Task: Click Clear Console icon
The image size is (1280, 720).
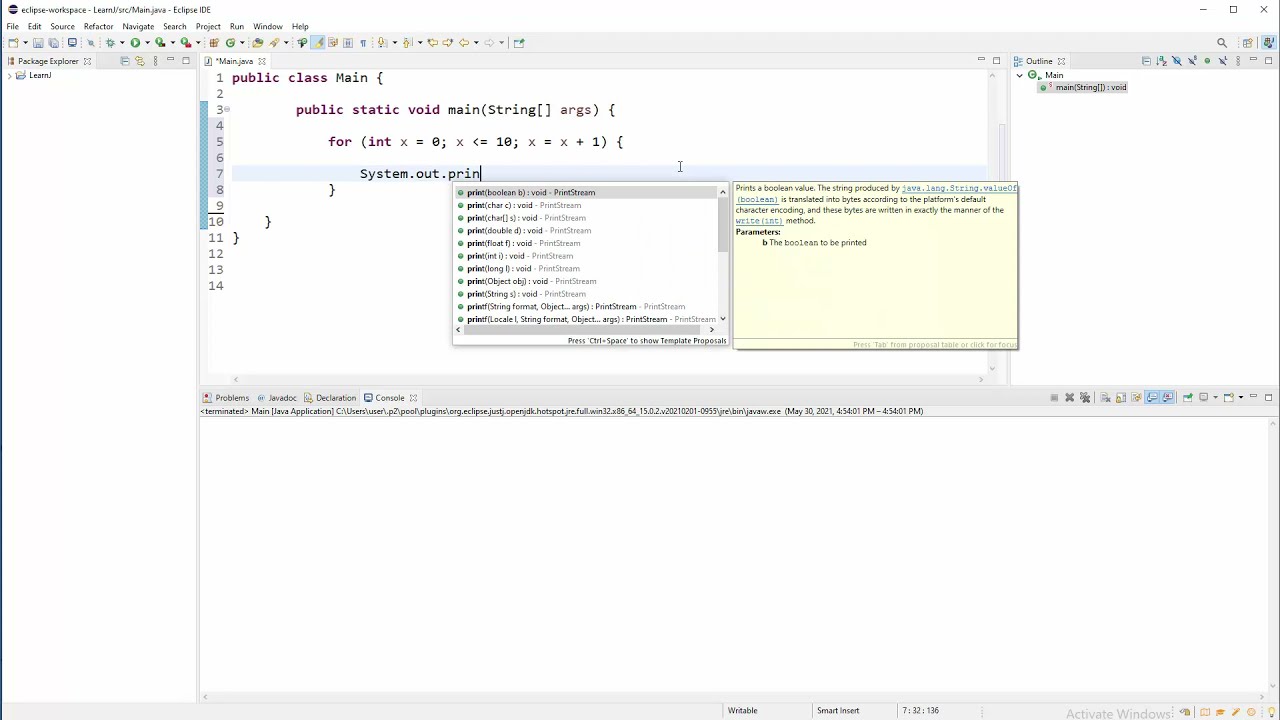Action: coord(1106,397)
